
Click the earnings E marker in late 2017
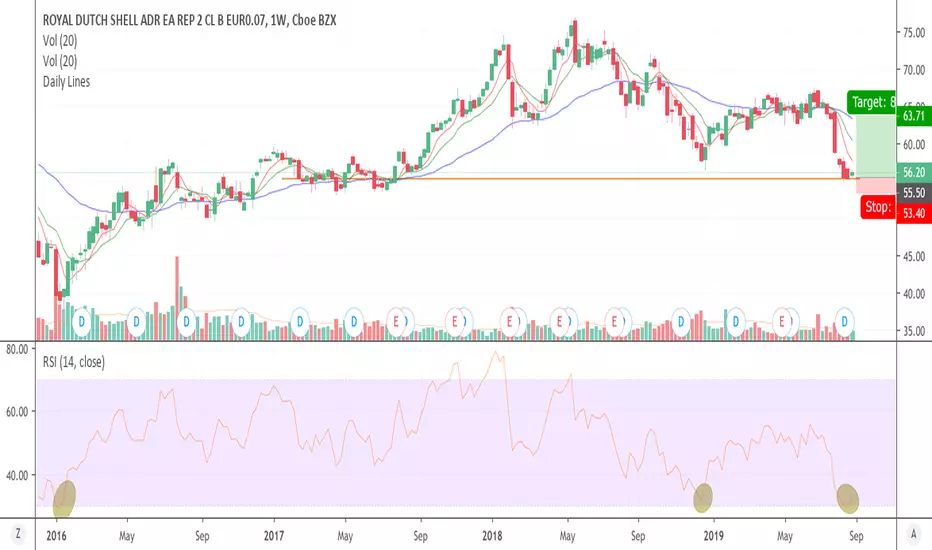click(x=454, y=322)
